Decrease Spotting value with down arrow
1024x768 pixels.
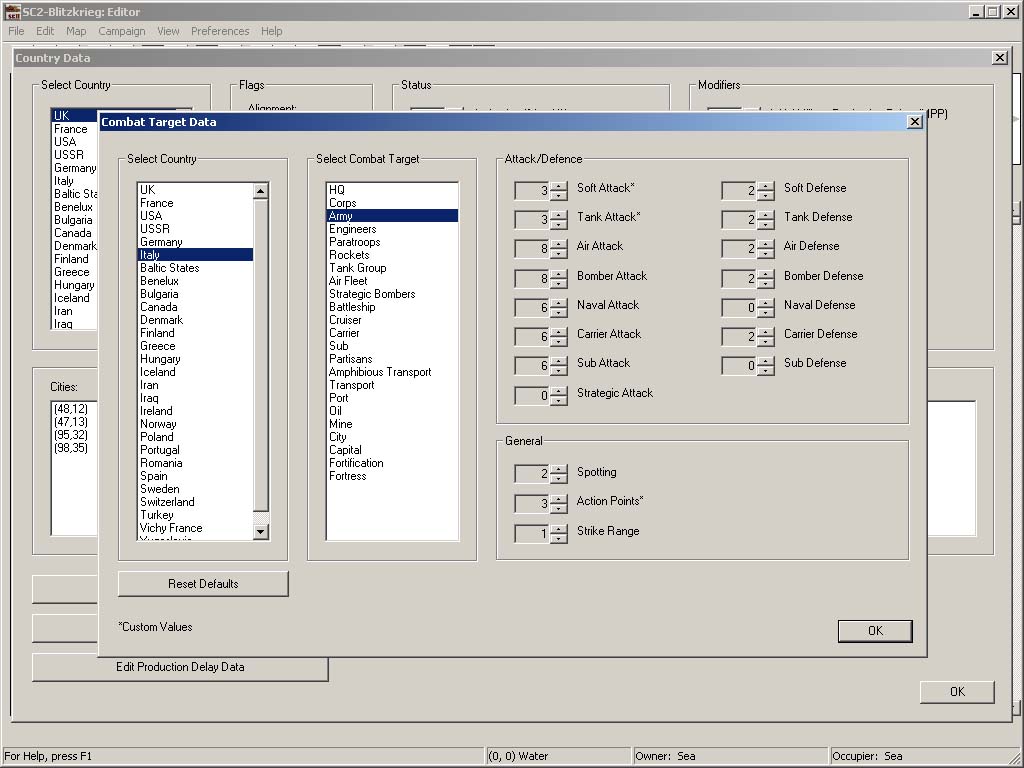click(x=558, y=478)
